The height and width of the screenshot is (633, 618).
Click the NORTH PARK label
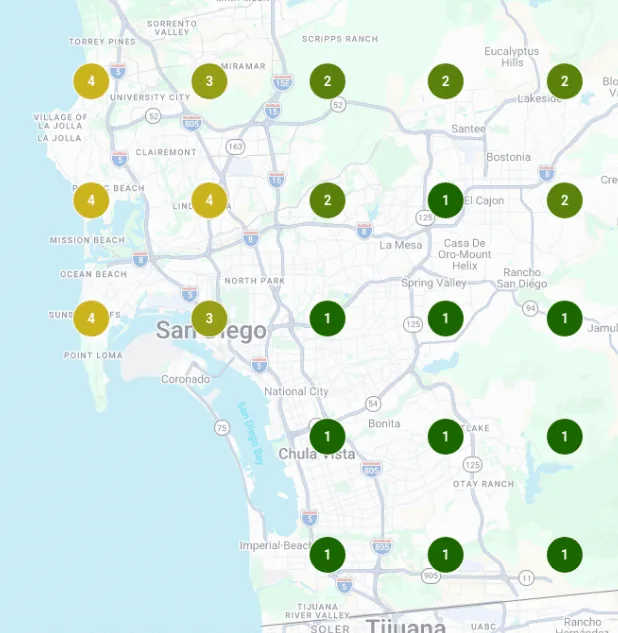[x=255, y=281]
